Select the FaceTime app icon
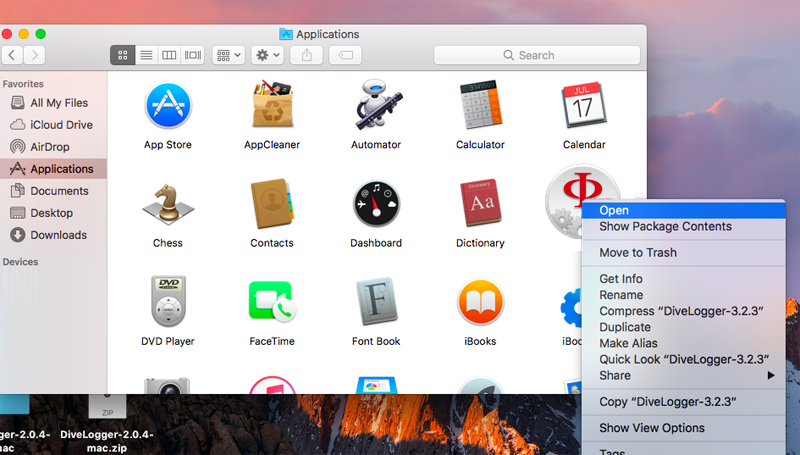 tap(272, 302)
